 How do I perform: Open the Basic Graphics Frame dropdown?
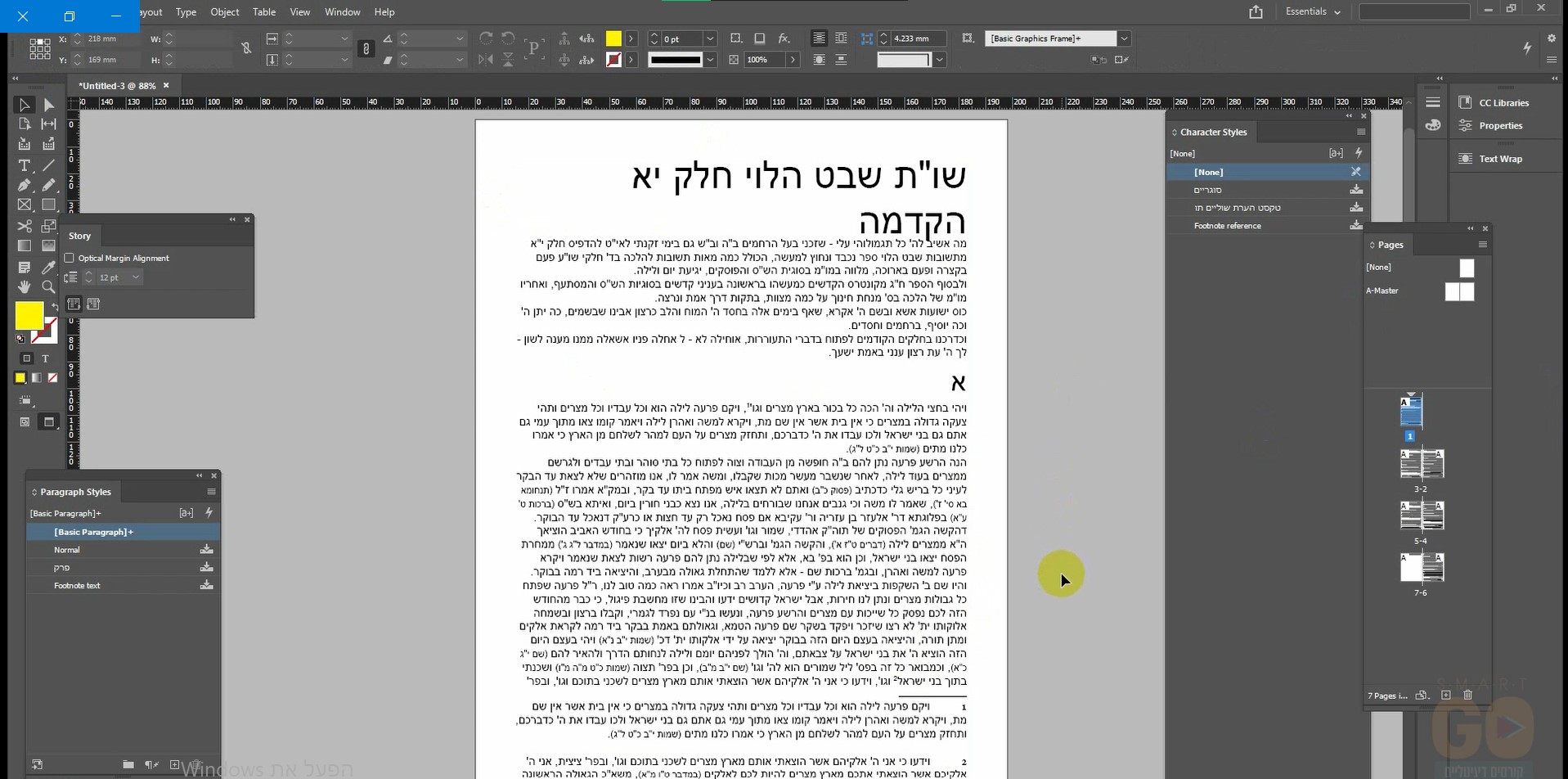coord(1124,38)
